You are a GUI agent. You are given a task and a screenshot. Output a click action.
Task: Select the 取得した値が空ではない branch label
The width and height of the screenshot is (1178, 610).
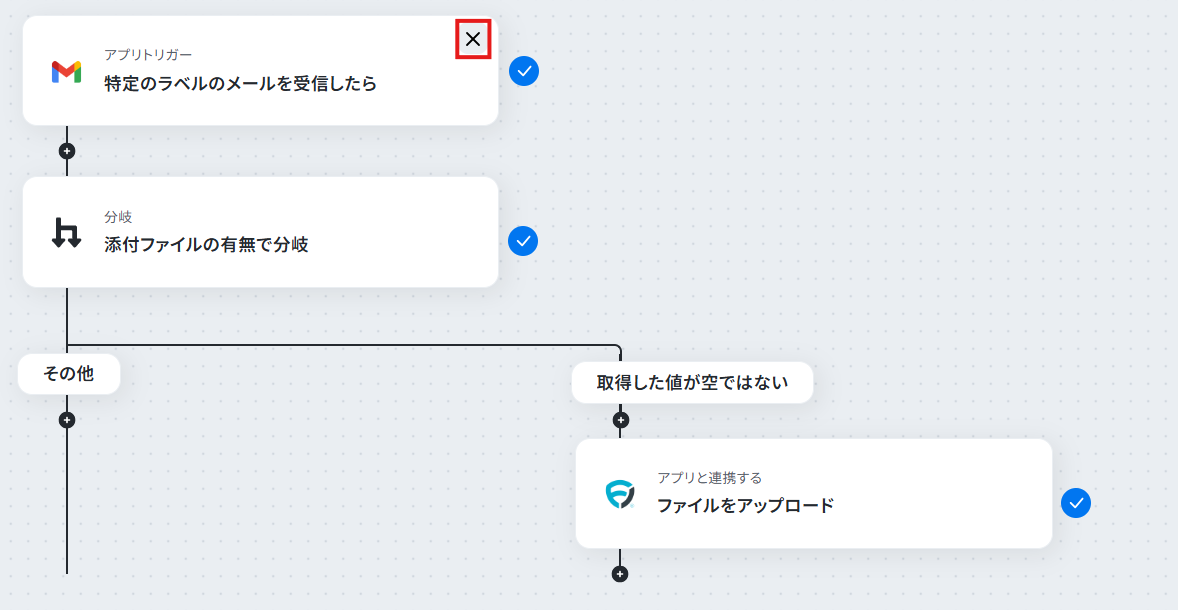[x=692, y=382]
